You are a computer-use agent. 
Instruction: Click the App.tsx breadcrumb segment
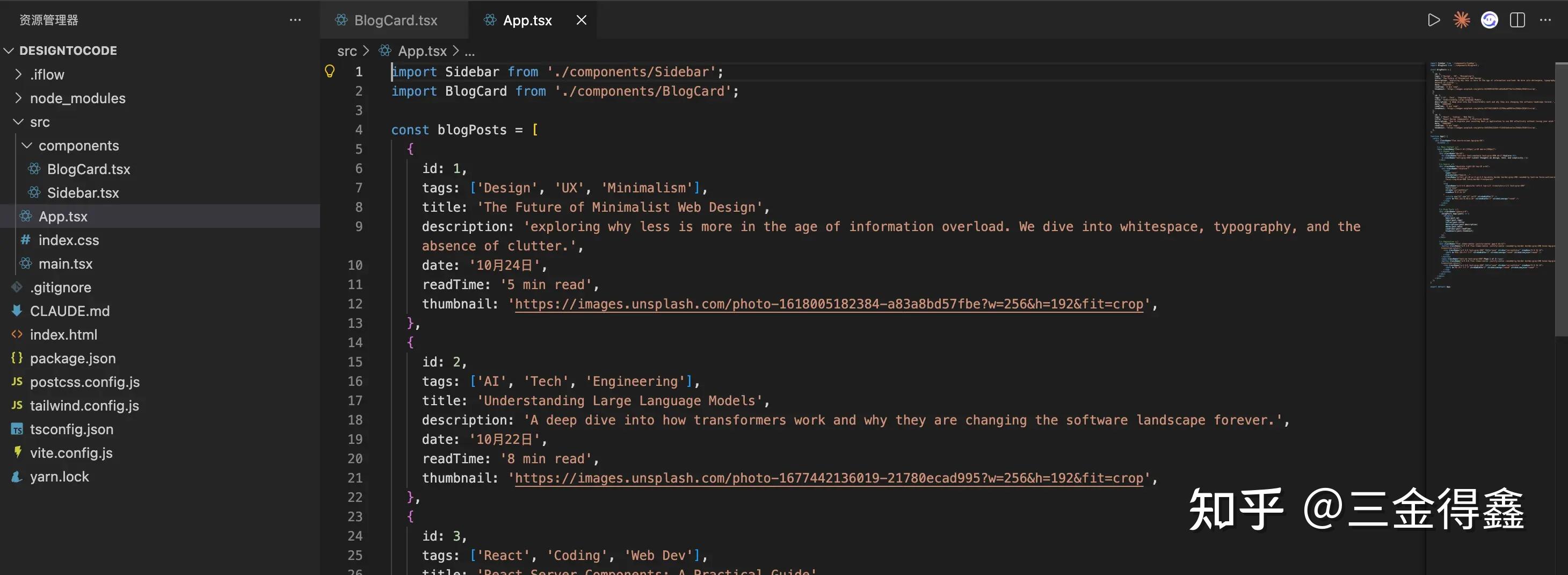pos(422,51)
